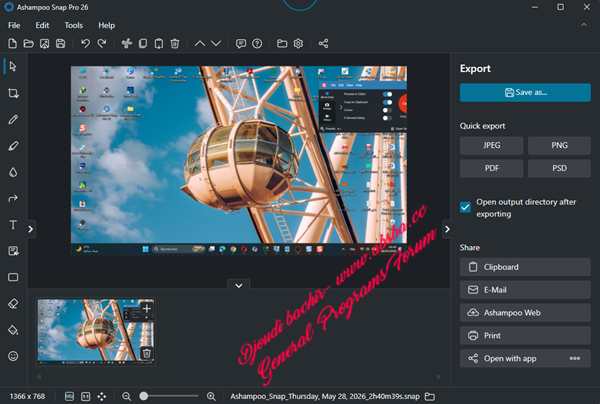
Task: Click fit-to-window icon in status bar
Action: (69, 397)
